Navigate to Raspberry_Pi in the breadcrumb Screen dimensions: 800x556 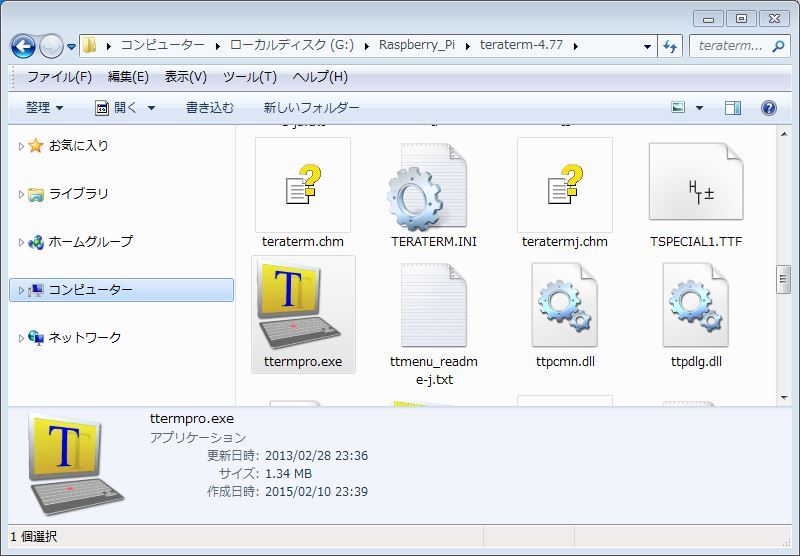(x=416, y=45)
